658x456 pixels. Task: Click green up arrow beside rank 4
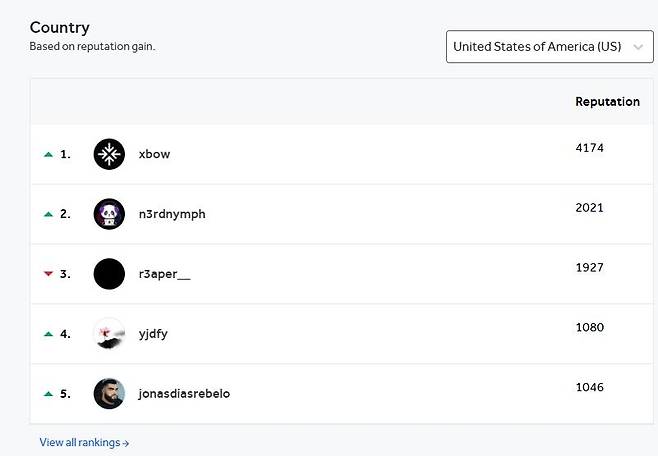pyautogui.click(x=48, y=334)
